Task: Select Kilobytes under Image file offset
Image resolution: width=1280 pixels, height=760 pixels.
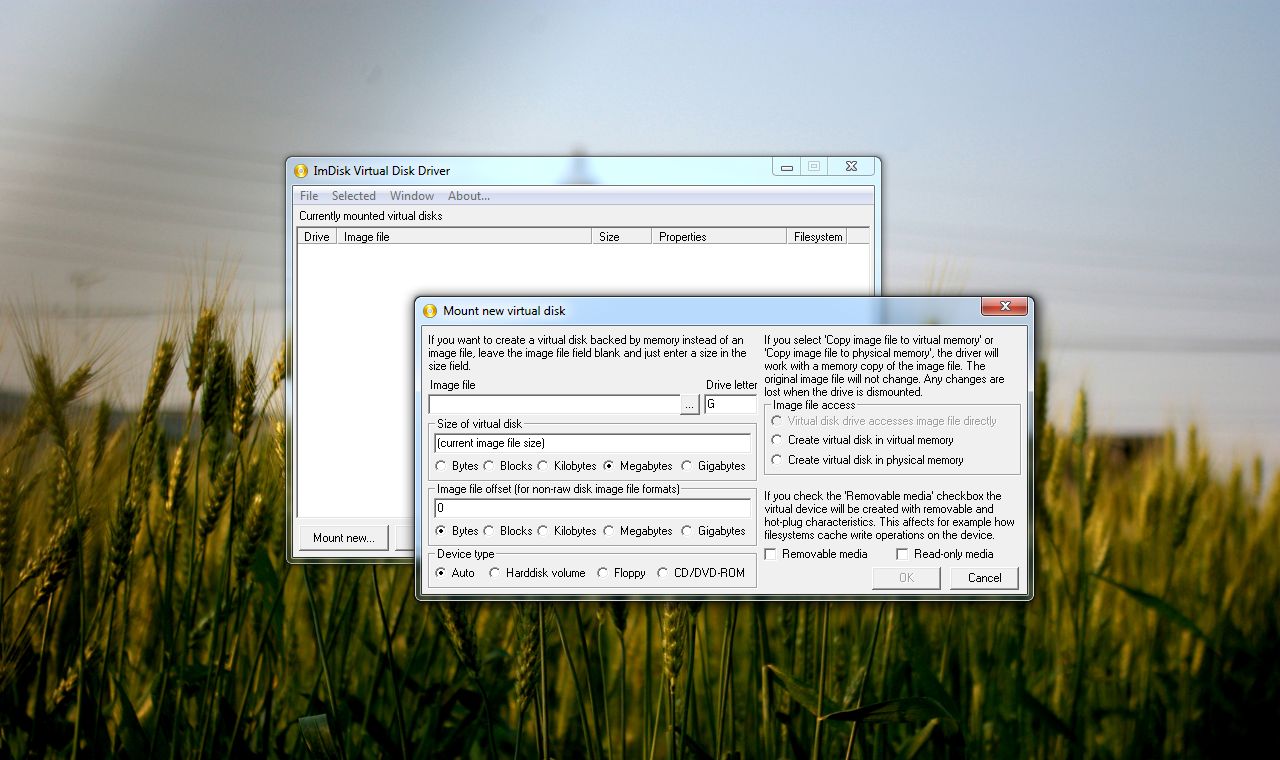Action: [x=567, y=531]
